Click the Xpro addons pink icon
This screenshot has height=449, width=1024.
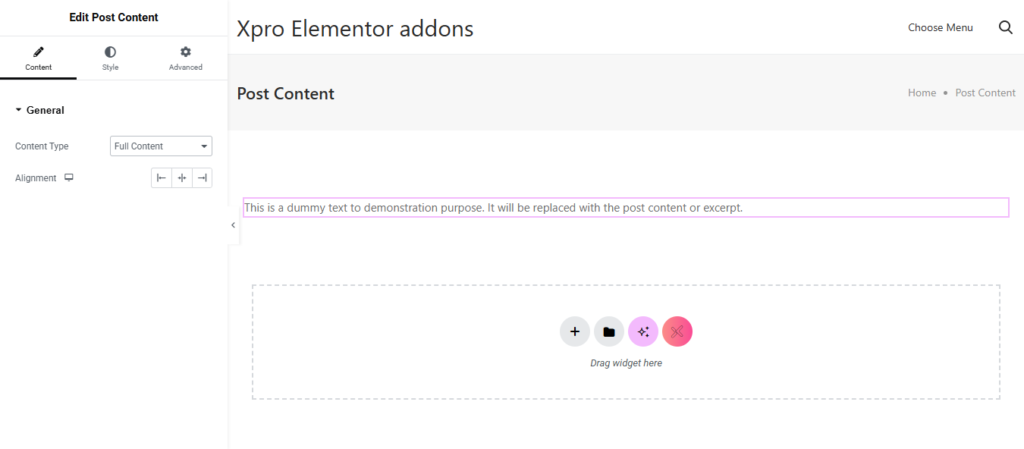(x=677, y=332)
